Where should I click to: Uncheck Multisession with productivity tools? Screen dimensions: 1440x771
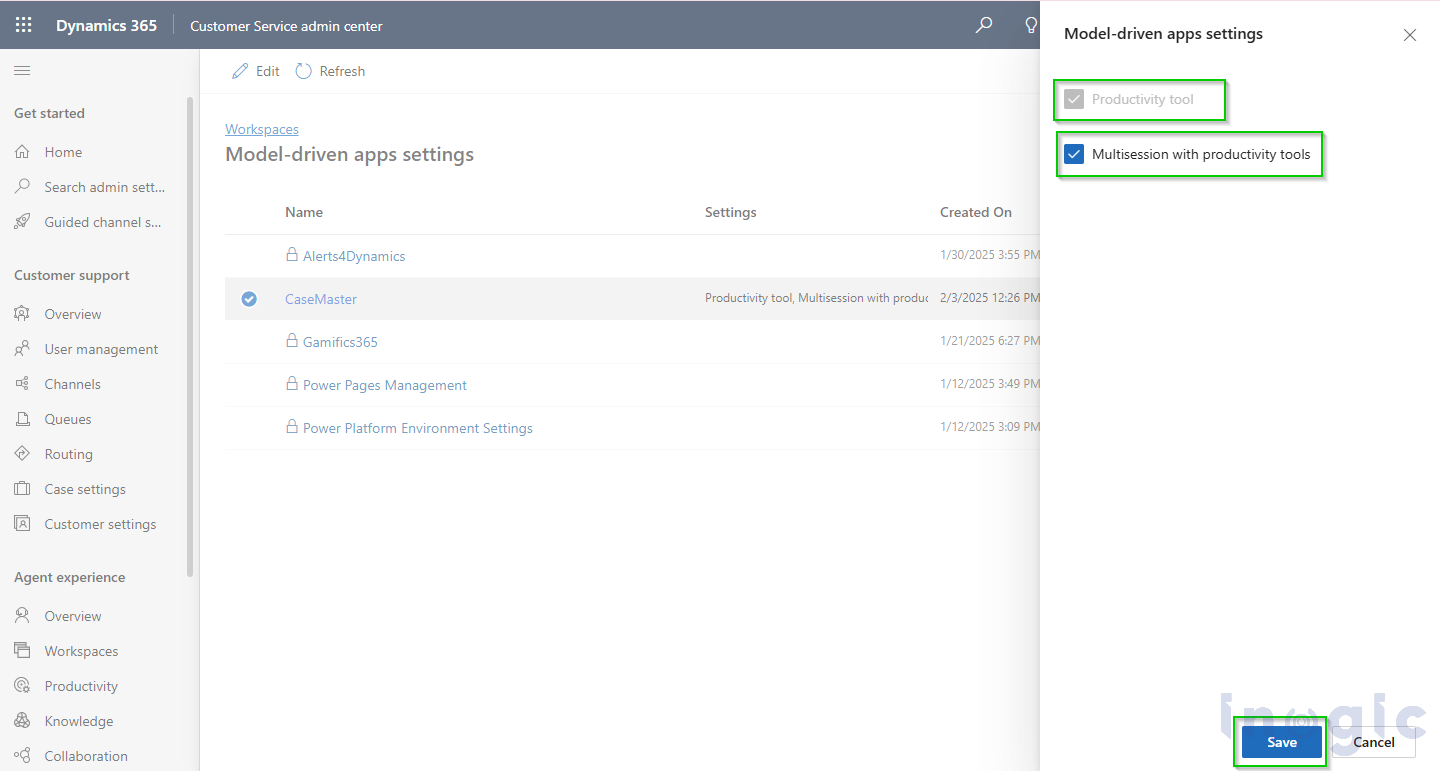(x=1074, y=154)
